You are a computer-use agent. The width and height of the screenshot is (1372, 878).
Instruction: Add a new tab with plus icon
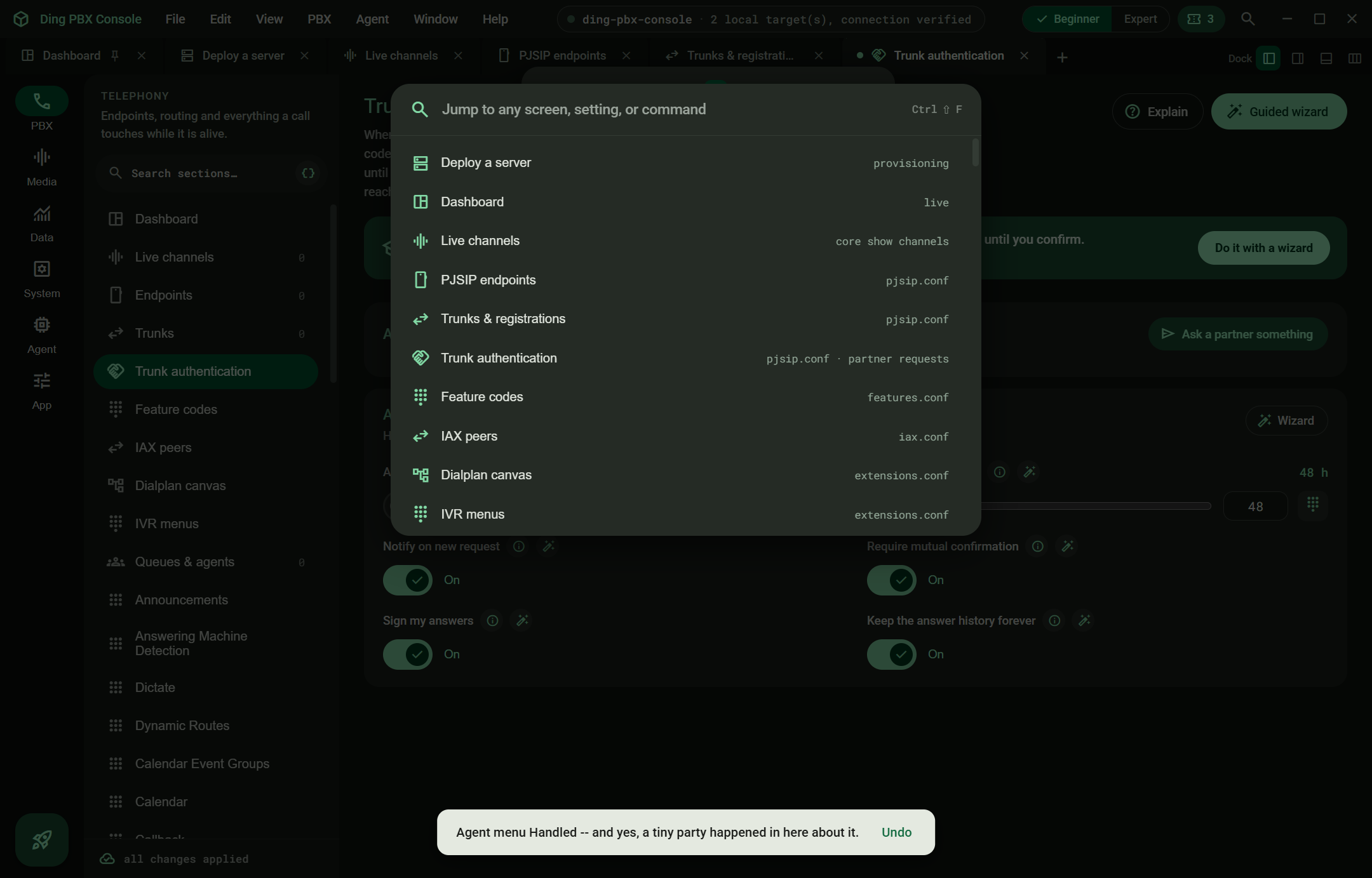pos(1062,58)
